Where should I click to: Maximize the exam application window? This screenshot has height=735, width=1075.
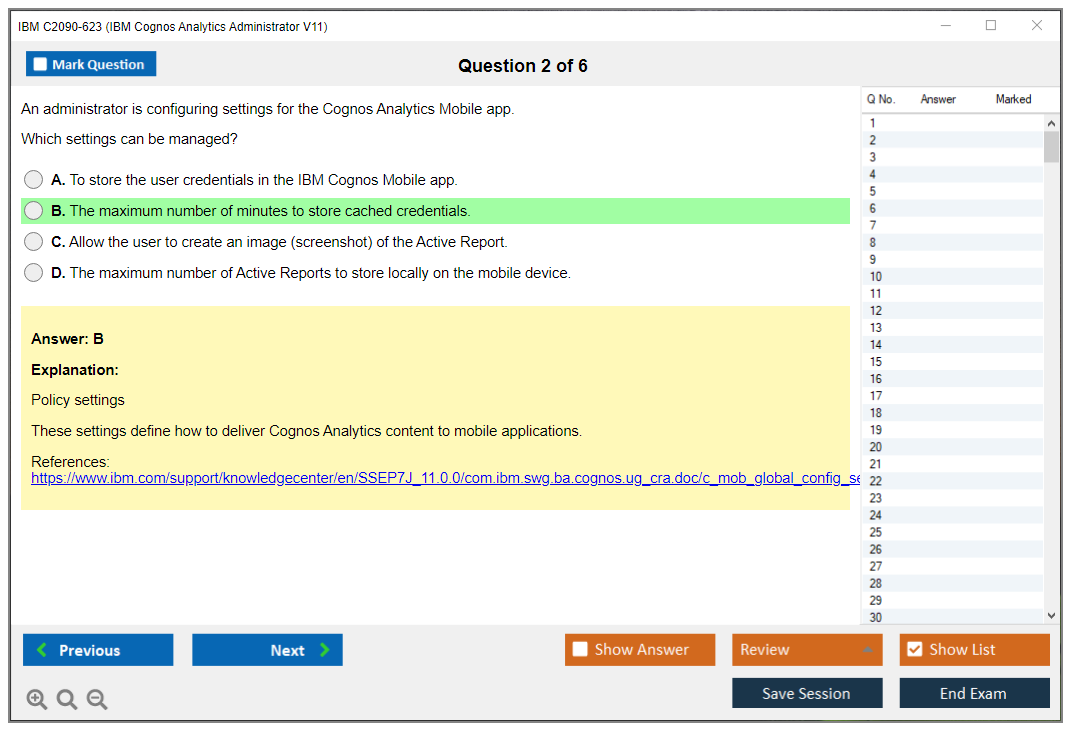(x=991, y=26)
